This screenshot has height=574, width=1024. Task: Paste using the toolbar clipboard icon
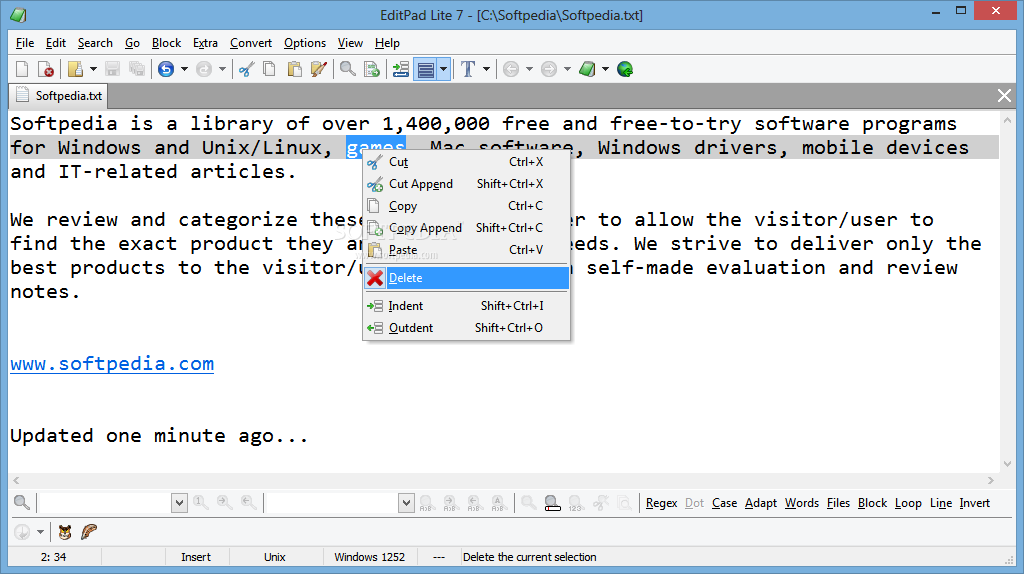(x=295, y=69)
